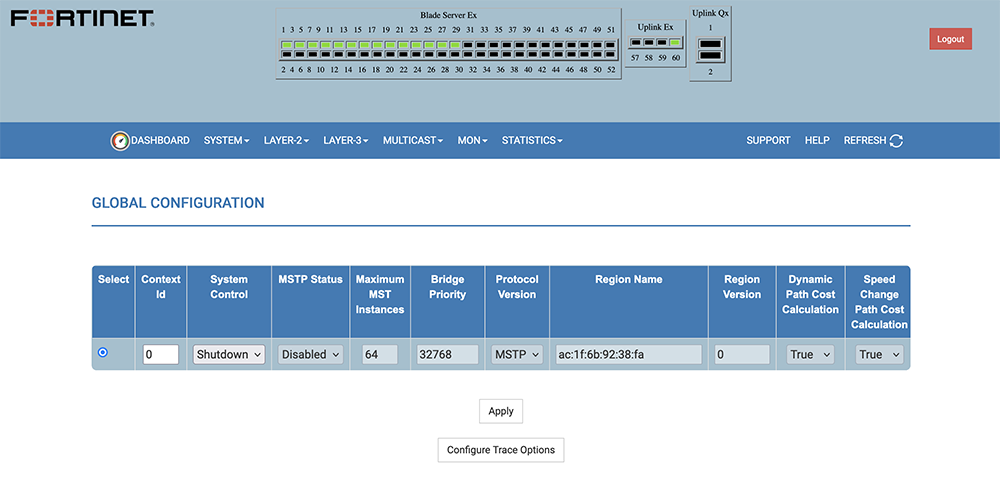
Task: Expand Dynamic Path Cost Calculation dropdown
Action: [810, 354]
